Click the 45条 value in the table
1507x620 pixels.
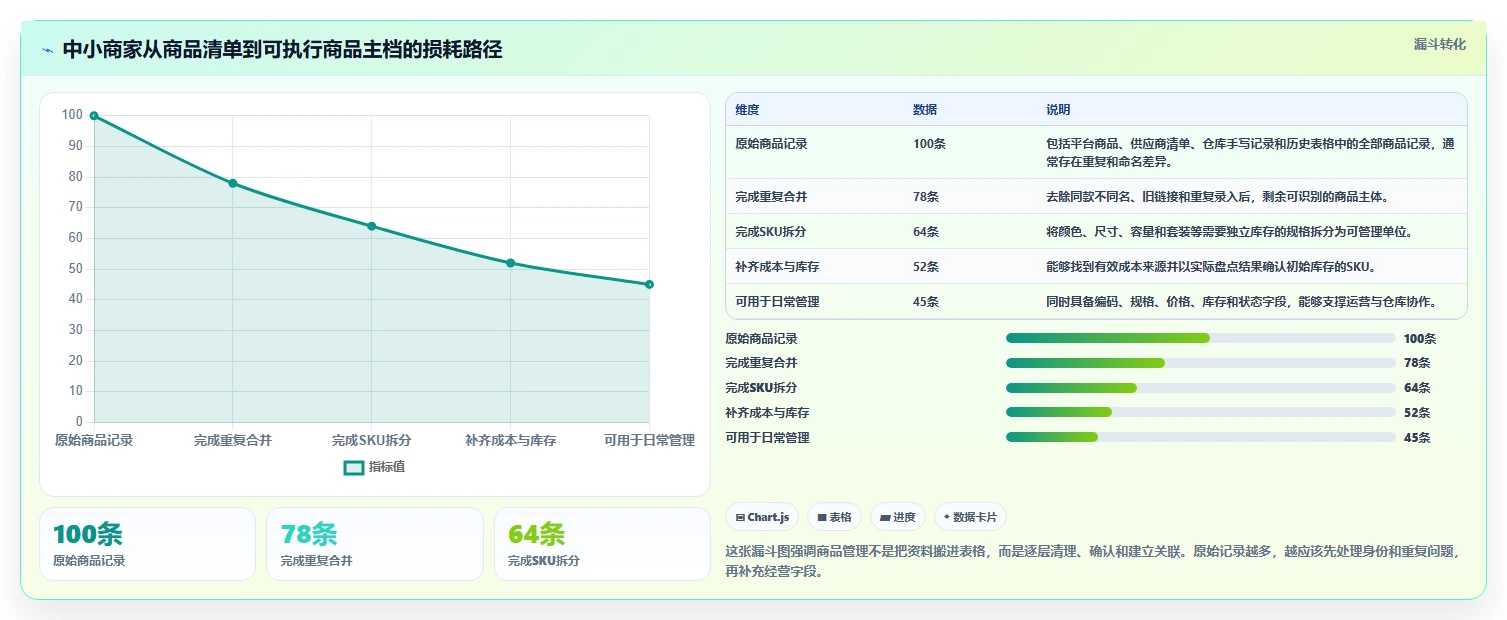(x=926, y=302)
